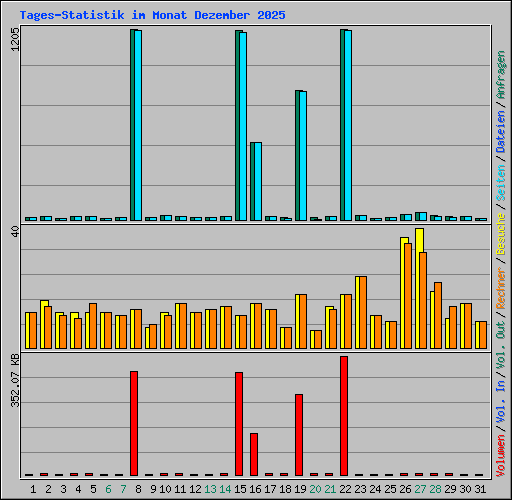The height and width of the screenshot is (500, 512).
Task: Click the 'Vol. Out' legend label
Action: click(x=501, y=344)
